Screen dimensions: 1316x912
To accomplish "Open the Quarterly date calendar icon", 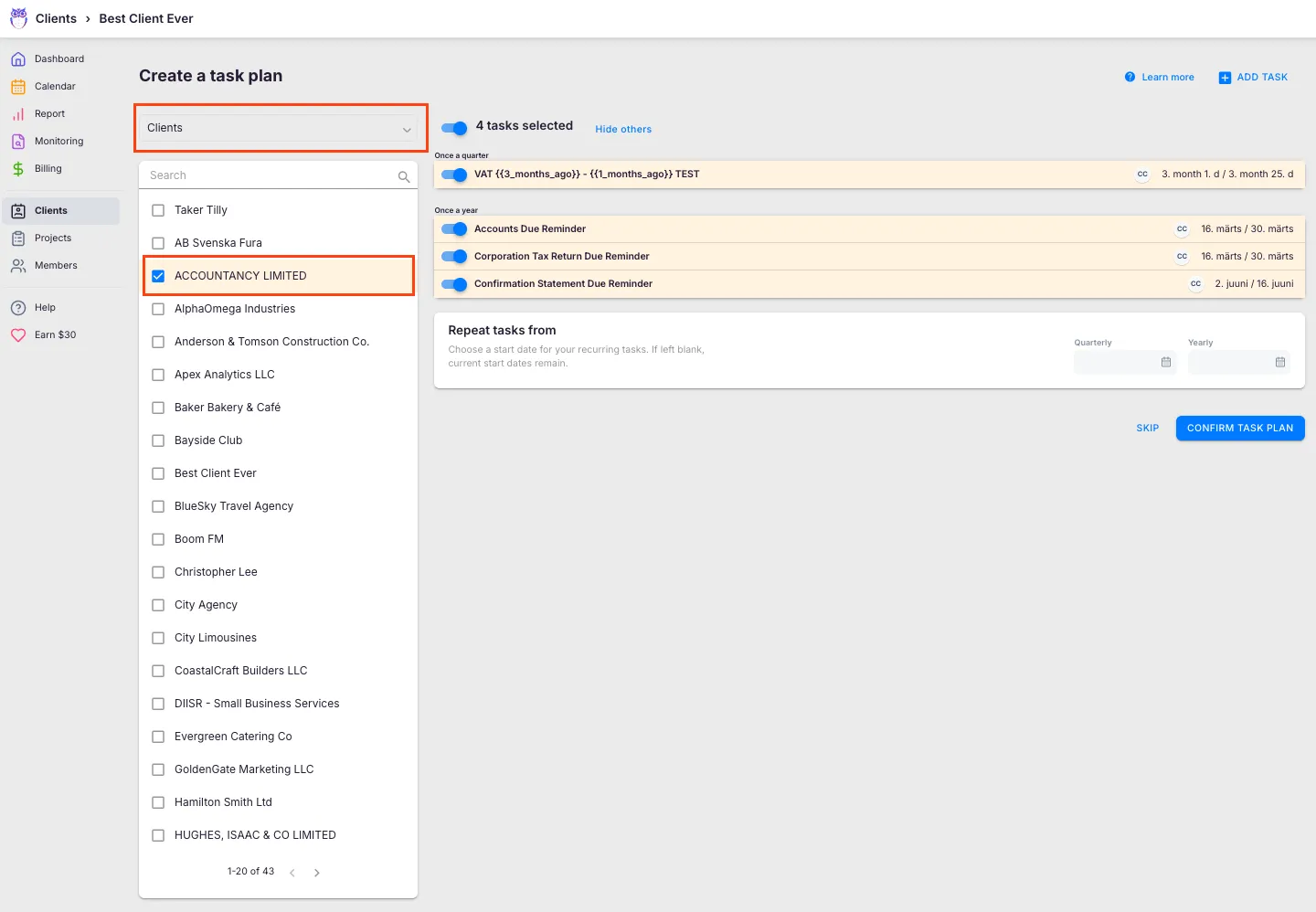I will 1166,363.
